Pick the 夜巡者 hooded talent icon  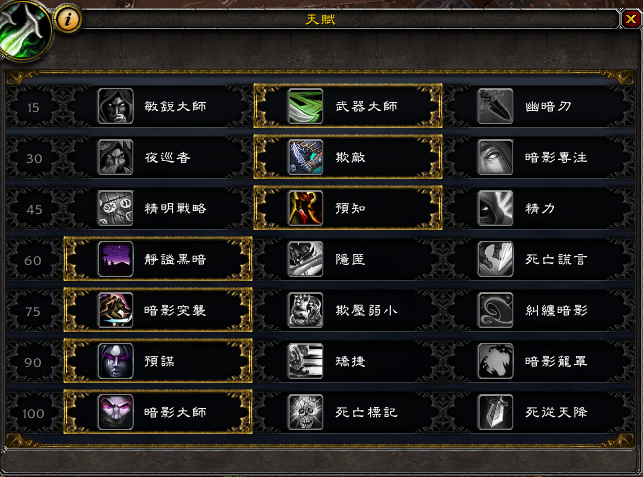click(x=116, y=157)
